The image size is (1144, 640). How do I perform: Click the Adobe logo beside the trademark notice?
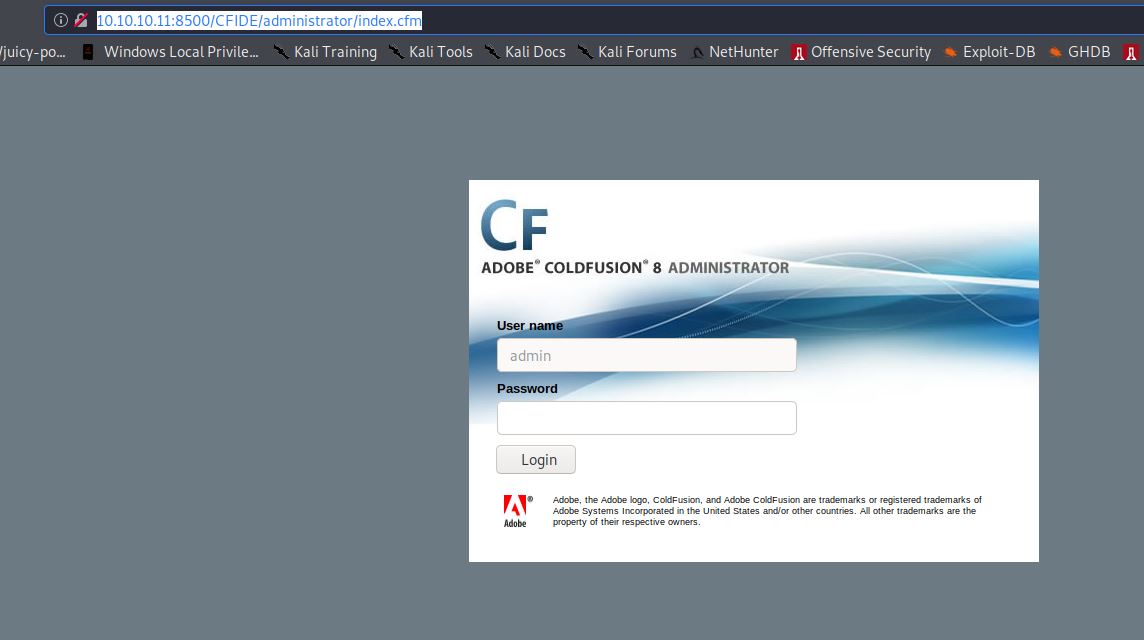coord(517,511)
